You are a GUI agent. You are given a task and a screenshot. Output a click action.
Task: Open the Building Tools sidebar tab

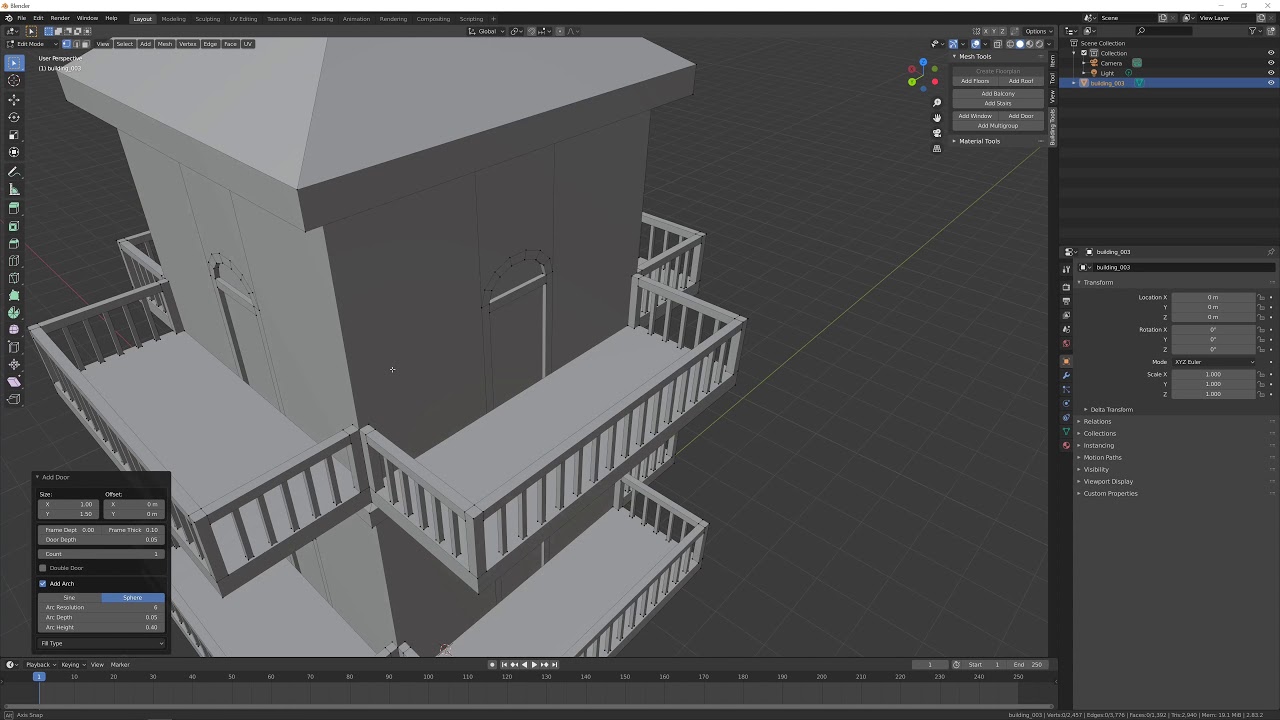[1052, 127]
